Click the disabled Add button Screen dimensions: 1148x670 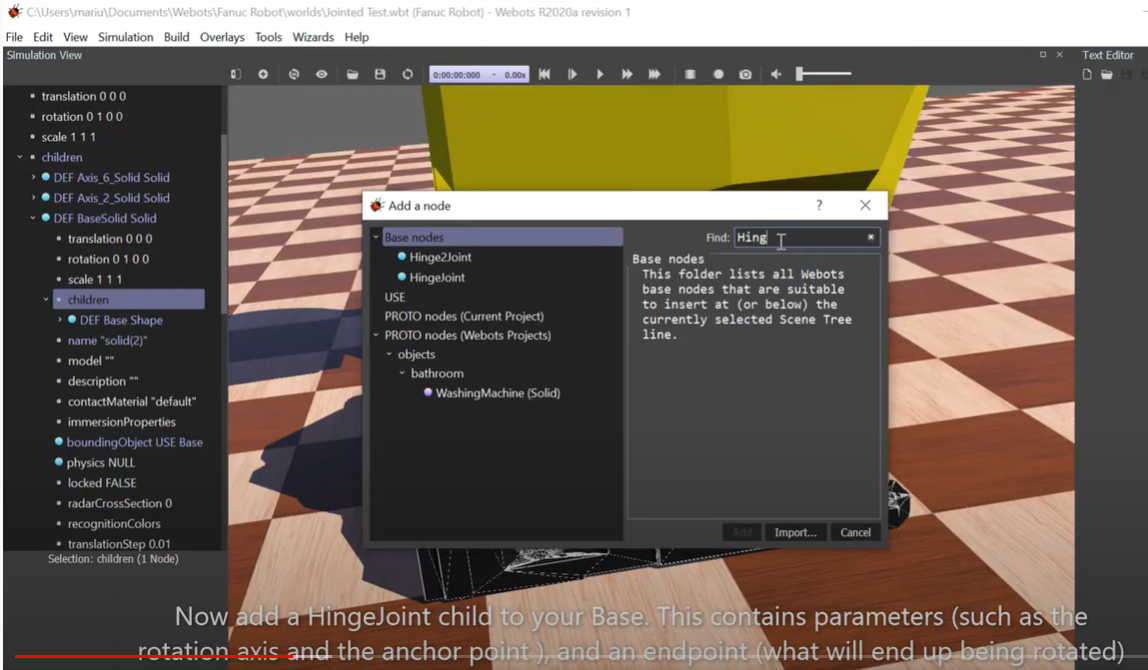pos(742,532)
